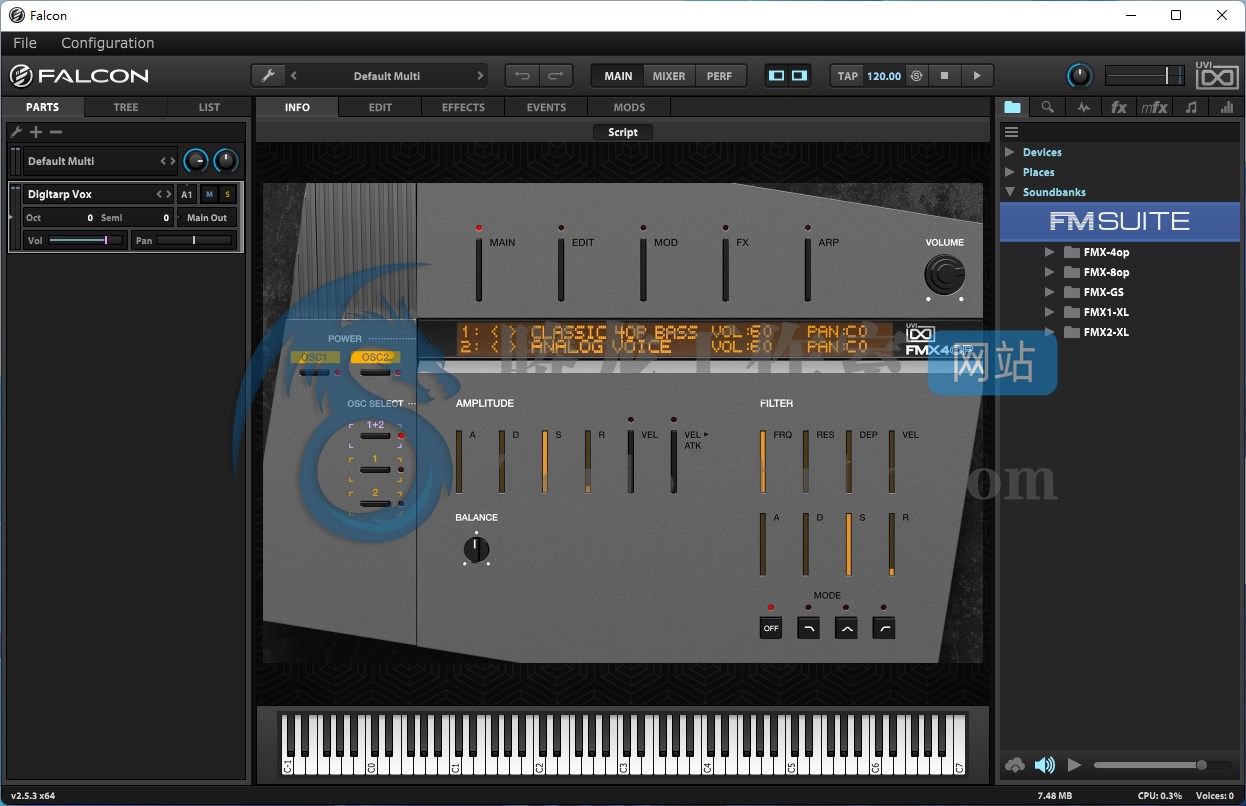Remove the part with minus icon
Viewport: 1246px width, 806px height.
[56, 132]
